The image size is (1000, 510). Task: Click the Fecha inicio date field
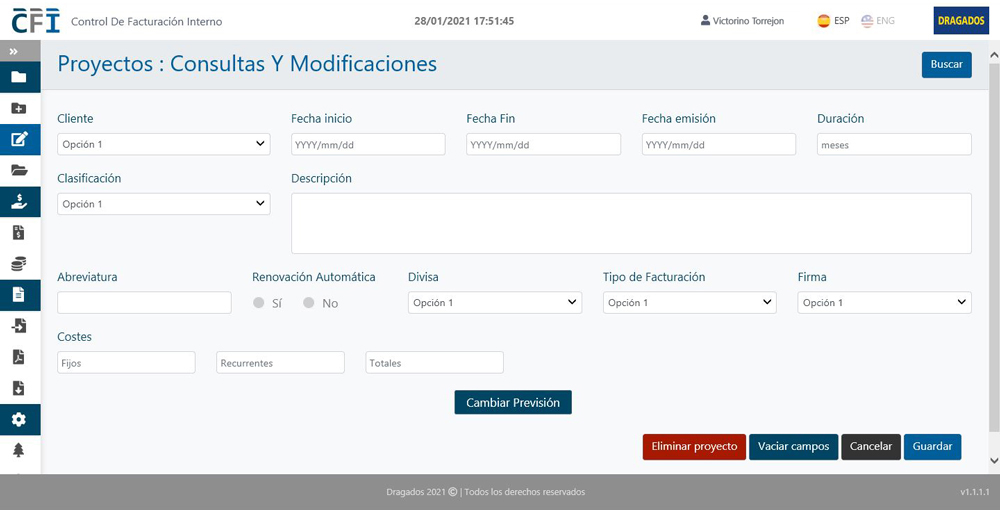click(368, 144)
